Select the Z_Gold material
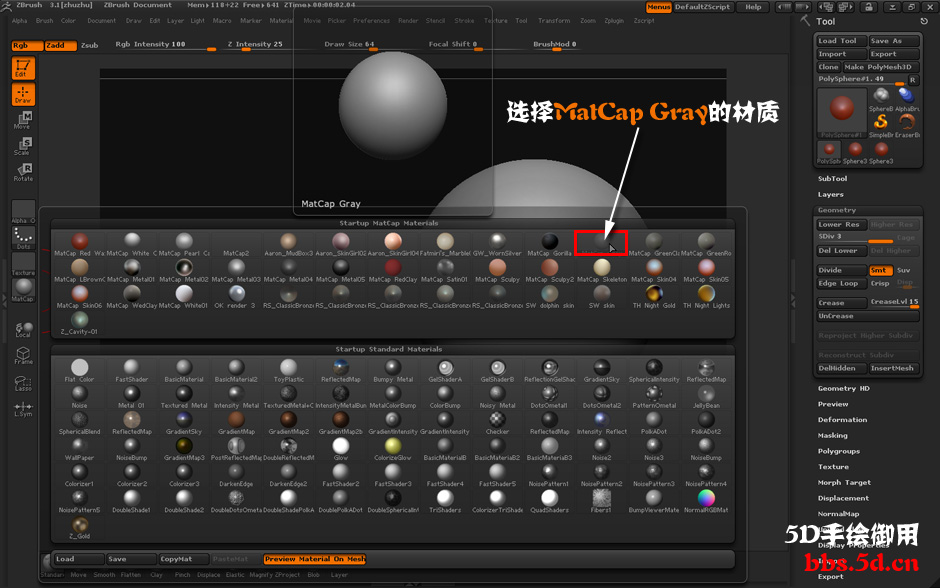Viewport: 940px width, 588px height. [x=80, y=527]
